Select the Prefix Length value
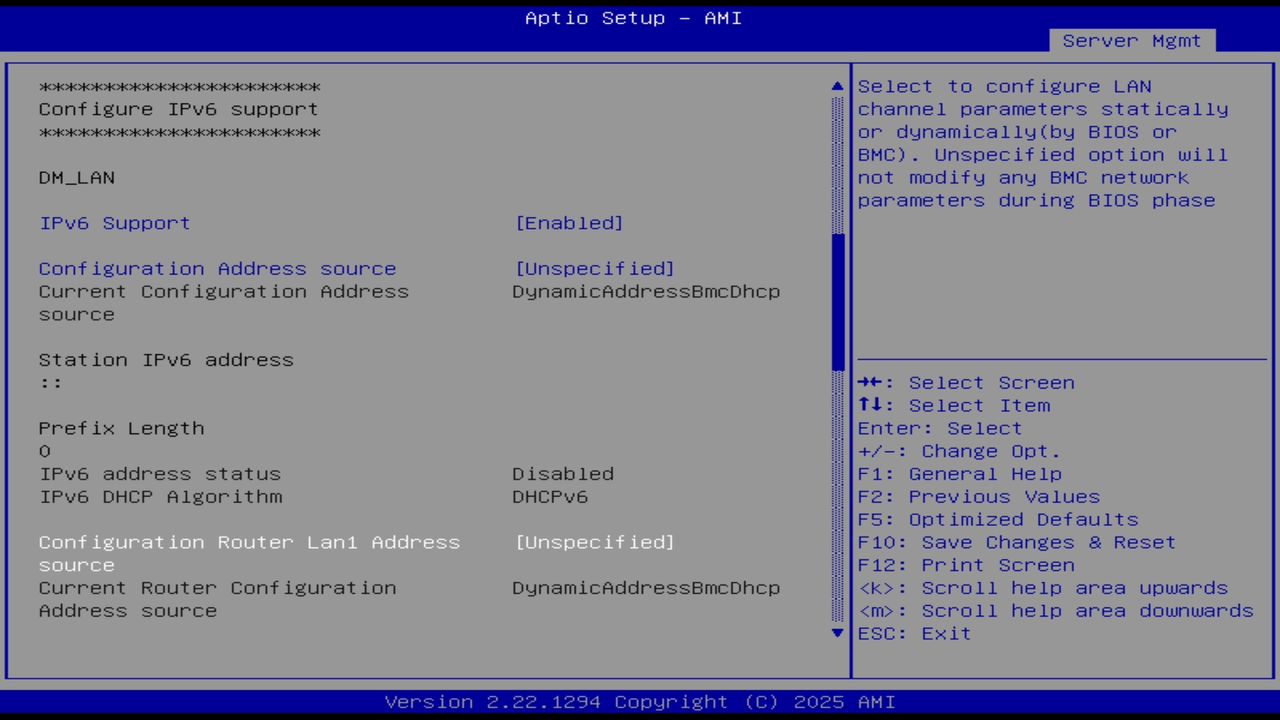 click(44, 450)
